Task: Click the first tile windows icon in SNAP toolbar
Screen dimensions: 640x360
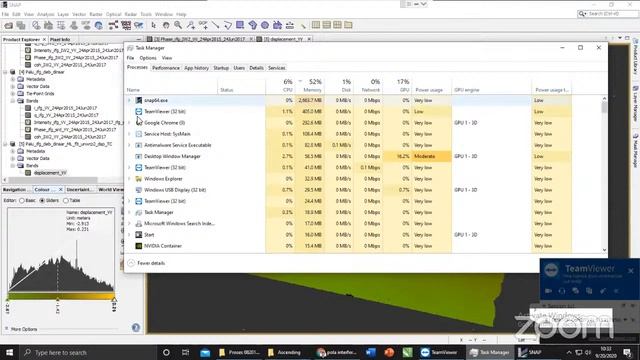Action: click(316, 25)
